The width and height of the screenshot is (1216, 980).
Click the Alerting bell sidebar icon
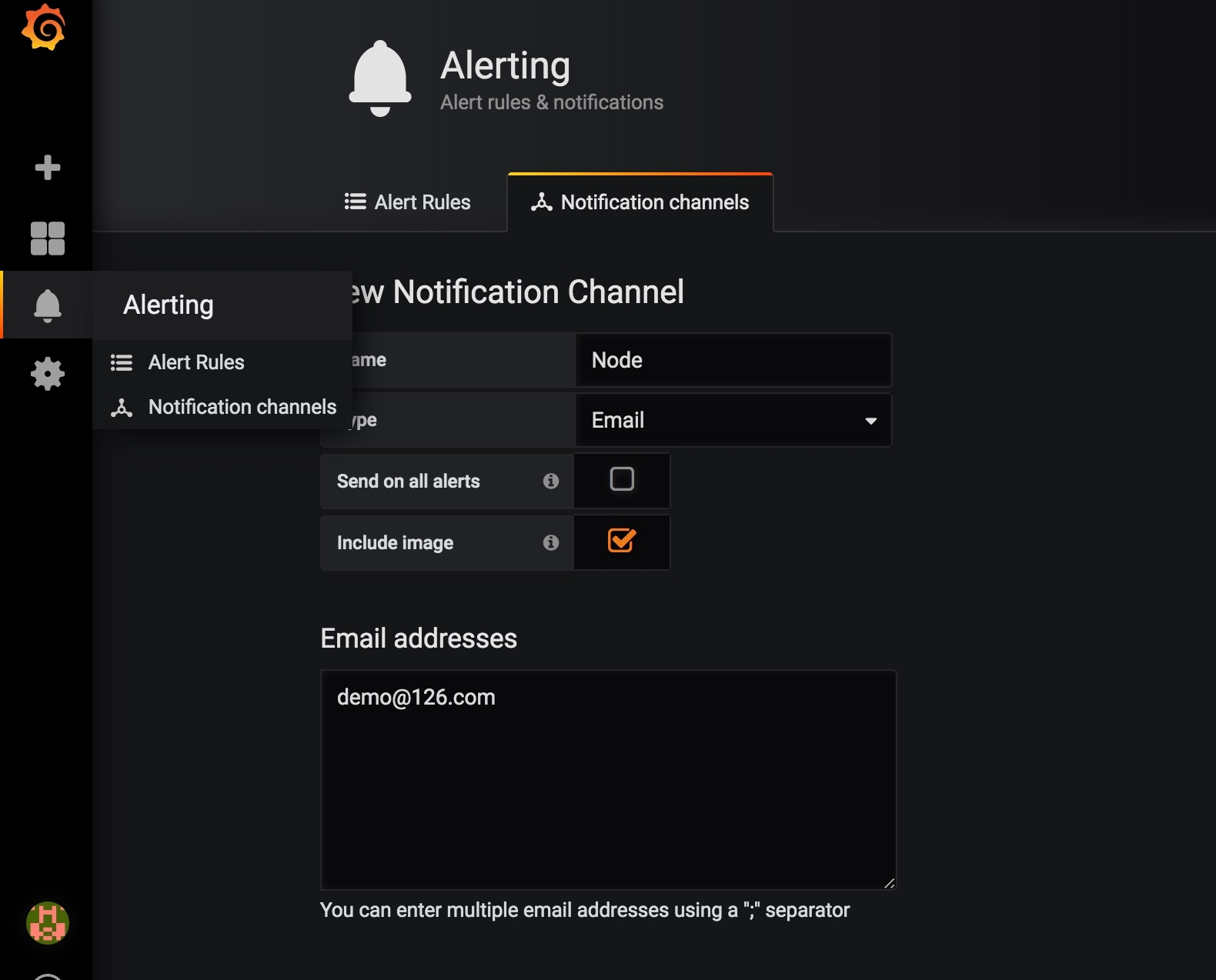(x=48, y=305)
